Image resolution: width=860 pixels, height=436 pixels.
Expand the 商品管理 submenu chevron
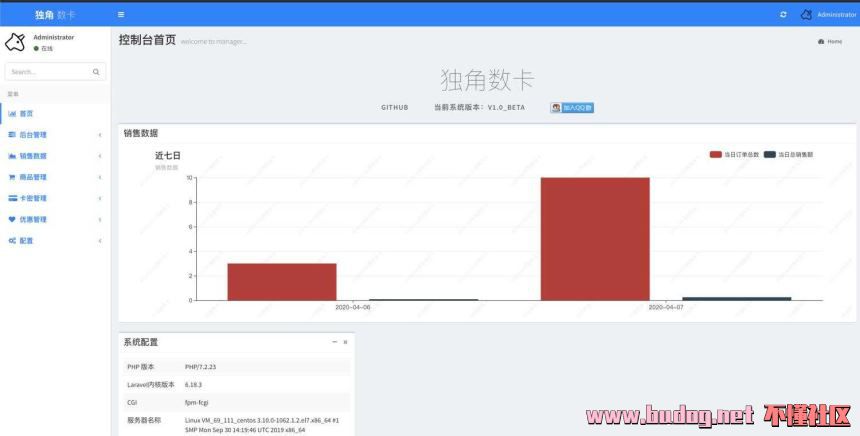(x=99, y=177)
